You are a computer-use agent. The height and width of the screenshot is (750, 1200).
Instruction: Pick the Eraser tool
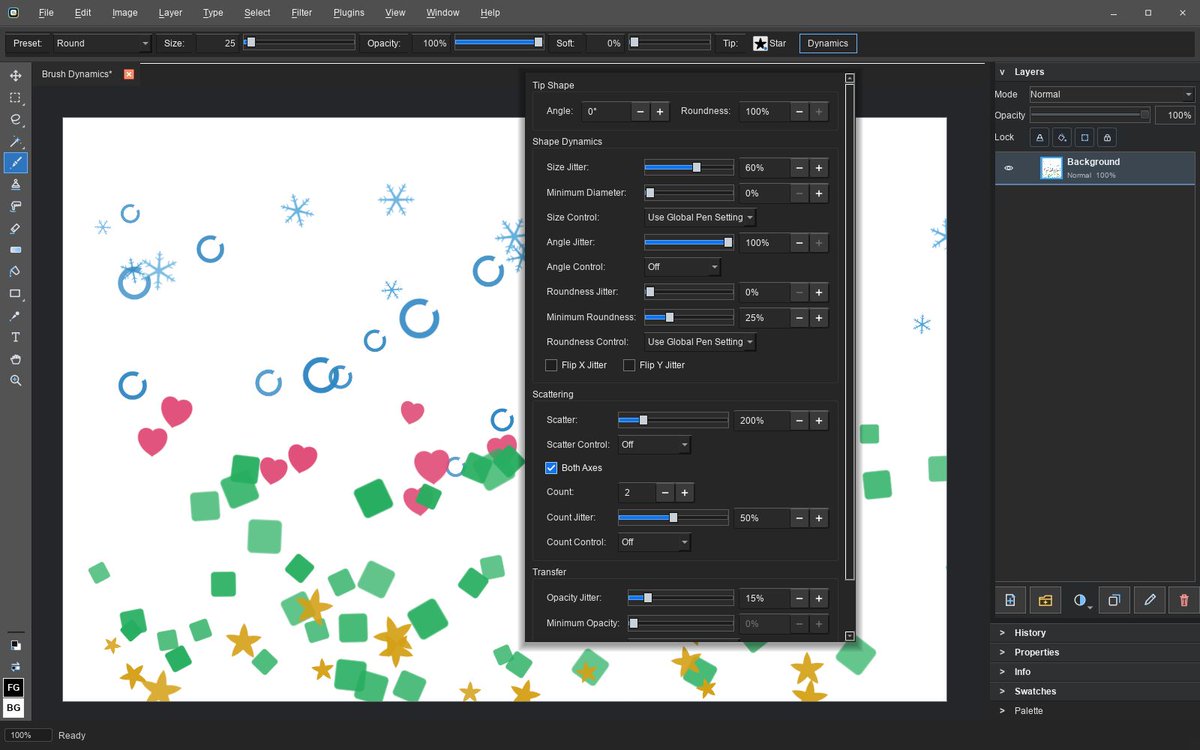click(x=15, y=228)
